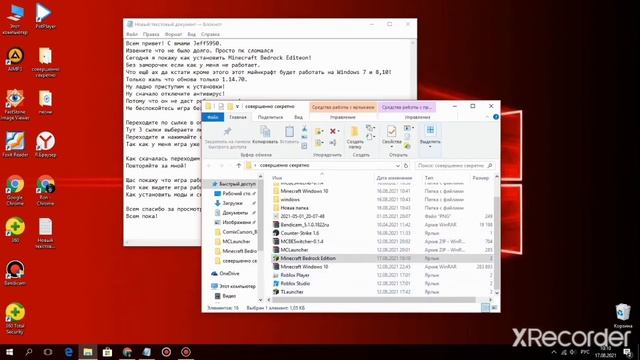Switch to details view icon in status bar

click(485, 308)
